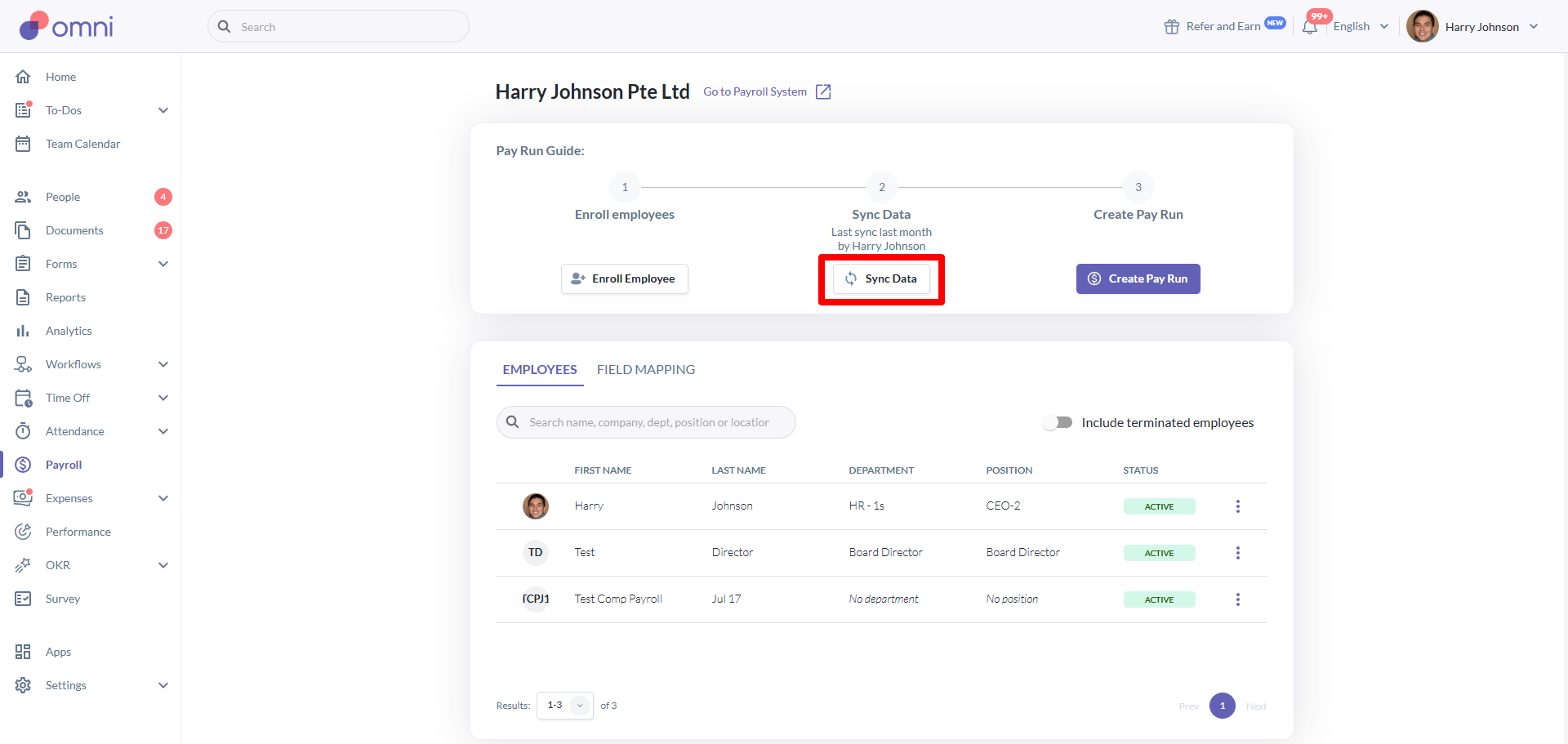Select page 1 in pagination
The width and height of the screenshot is (1568, 744).
pos(1223,706)
